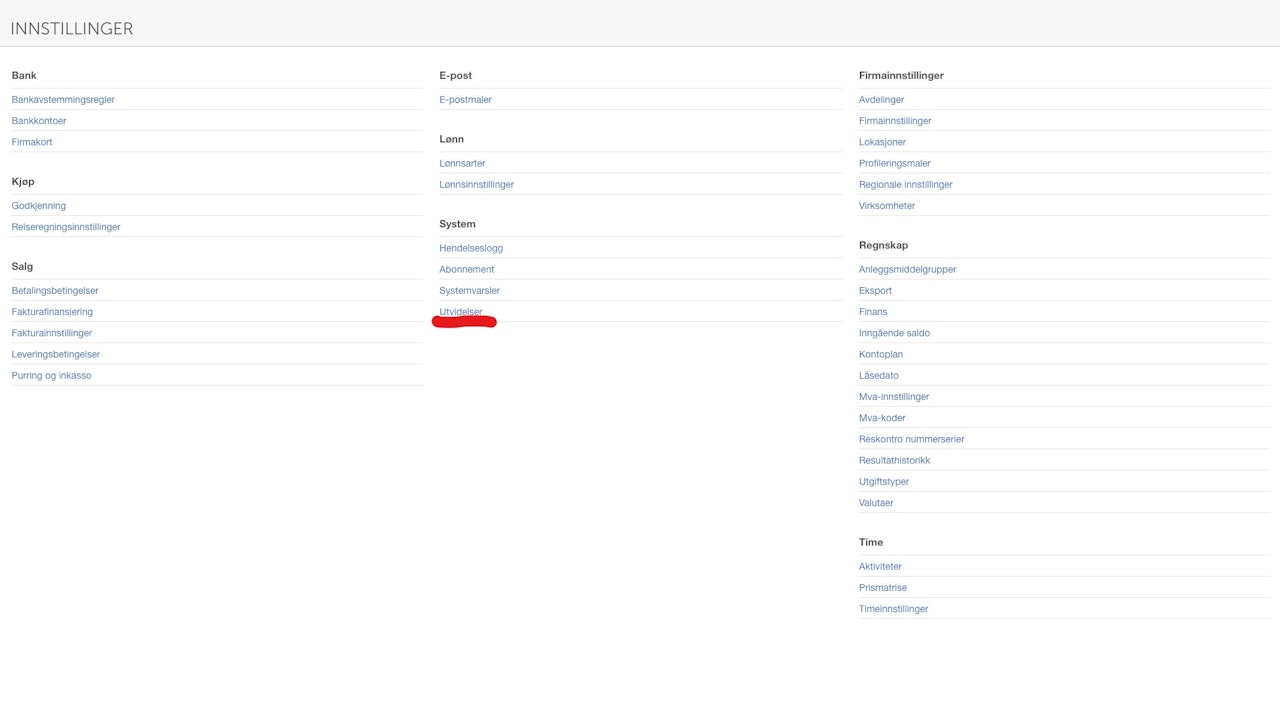Go to Finans settings
Image resolution: width=1280 pixels, height=721 pixels.
(x=873, y=312)
